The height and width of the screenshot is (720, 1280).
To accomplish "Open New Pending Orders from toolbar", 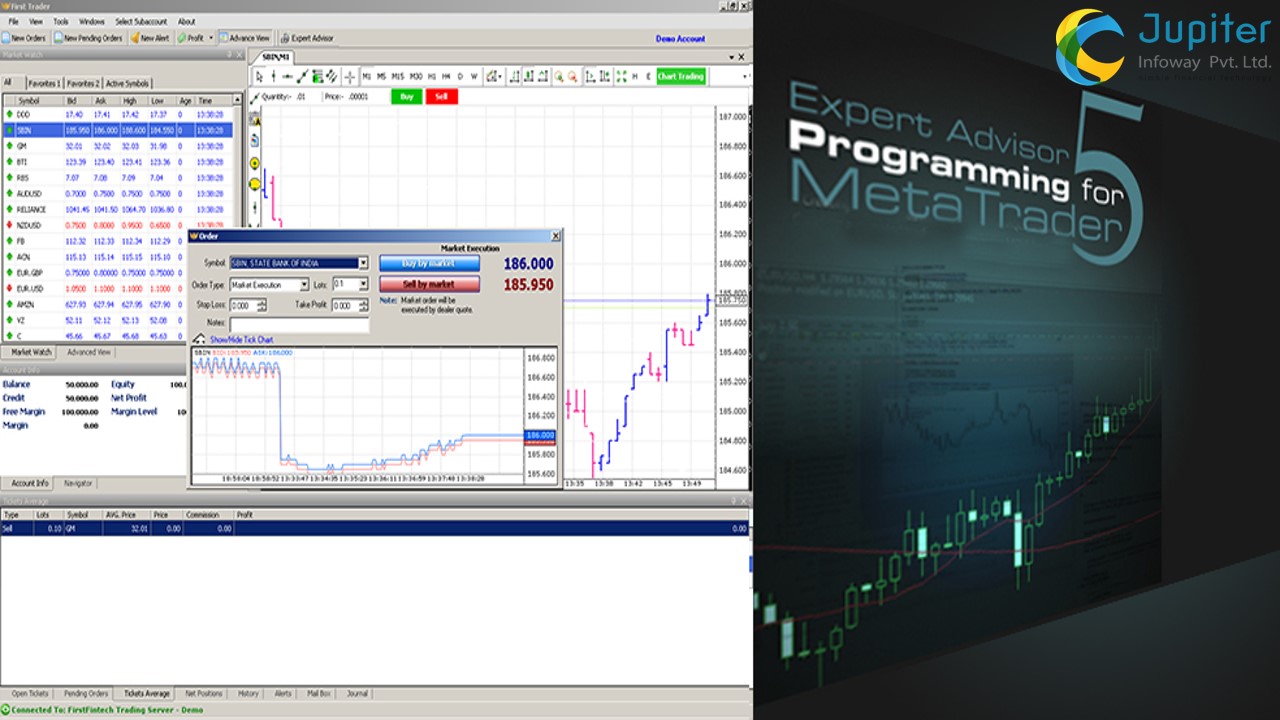I will click(x=58, y=38).
